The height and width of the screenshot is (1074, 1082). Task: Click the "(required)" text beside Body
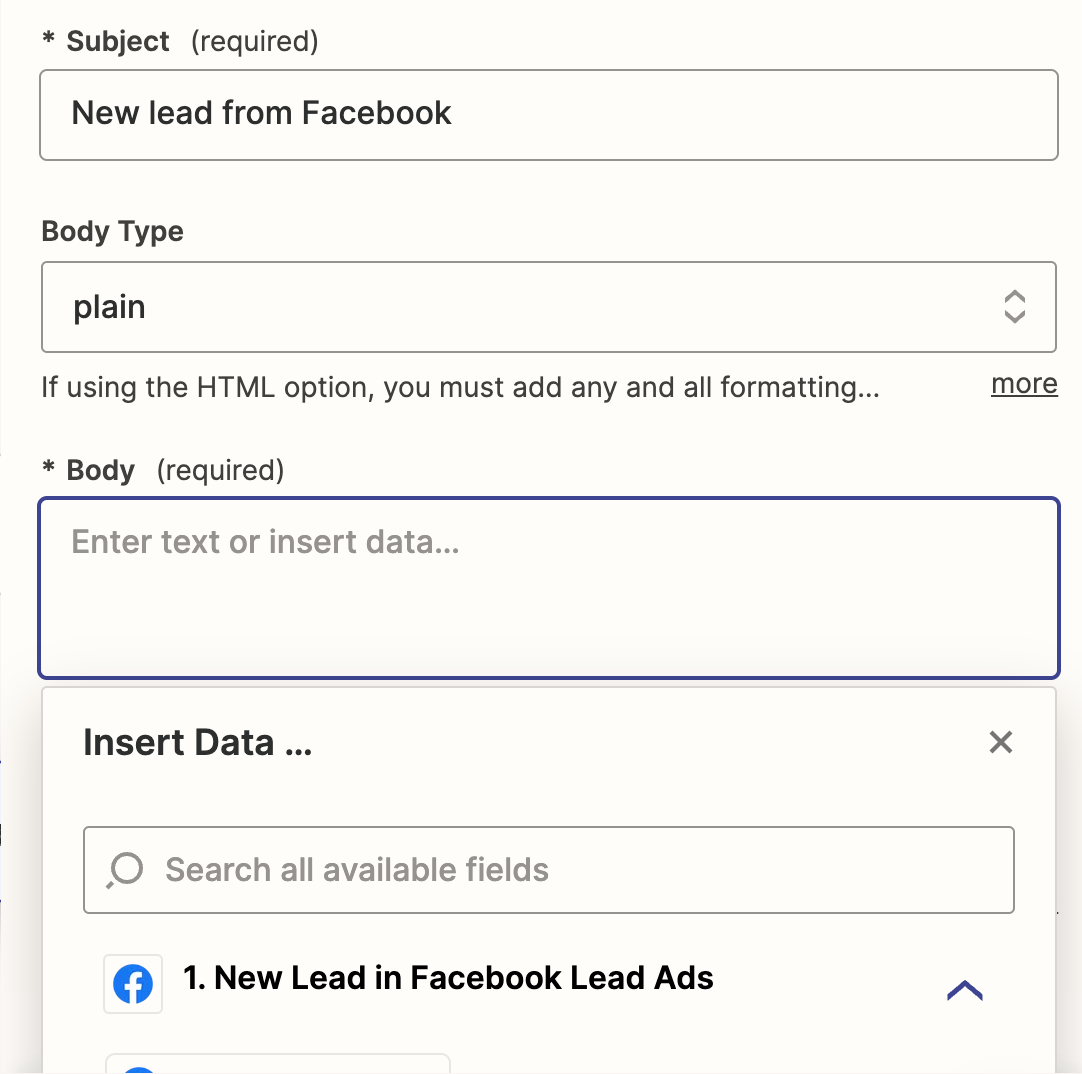click(220, 470)
